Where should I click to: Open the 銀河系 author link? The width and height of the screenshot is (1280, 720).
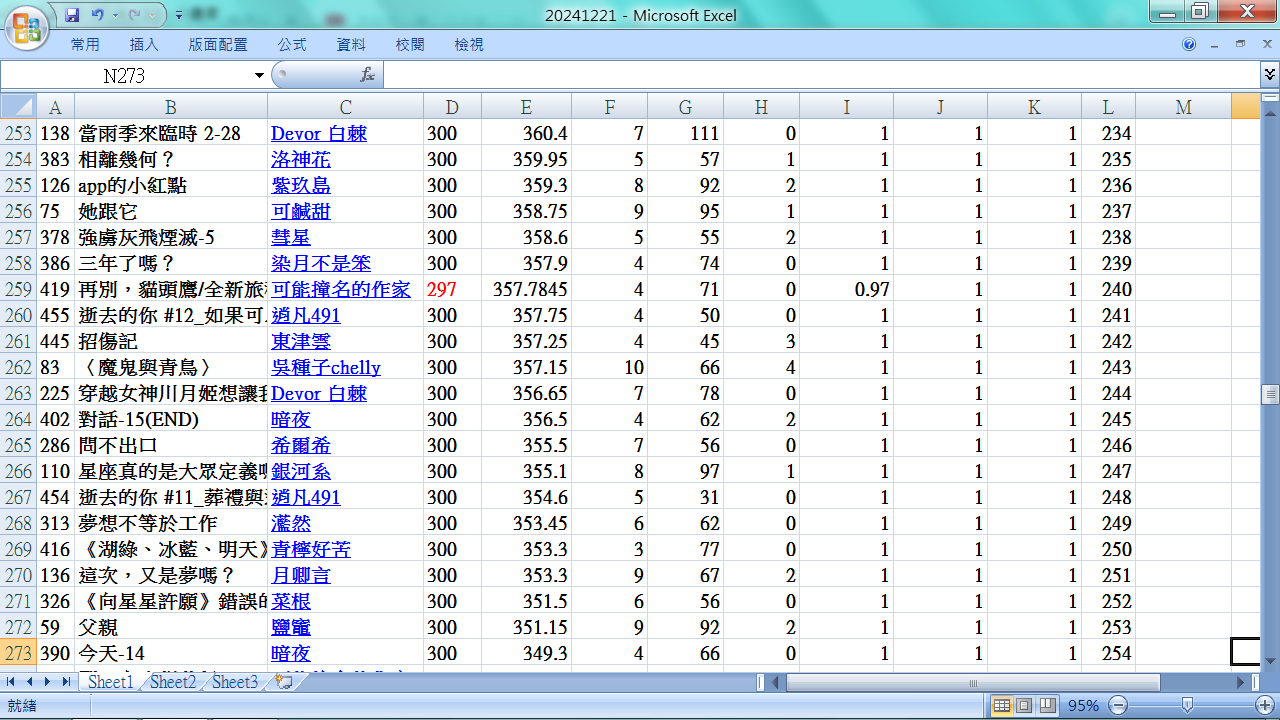pos(301,471)
